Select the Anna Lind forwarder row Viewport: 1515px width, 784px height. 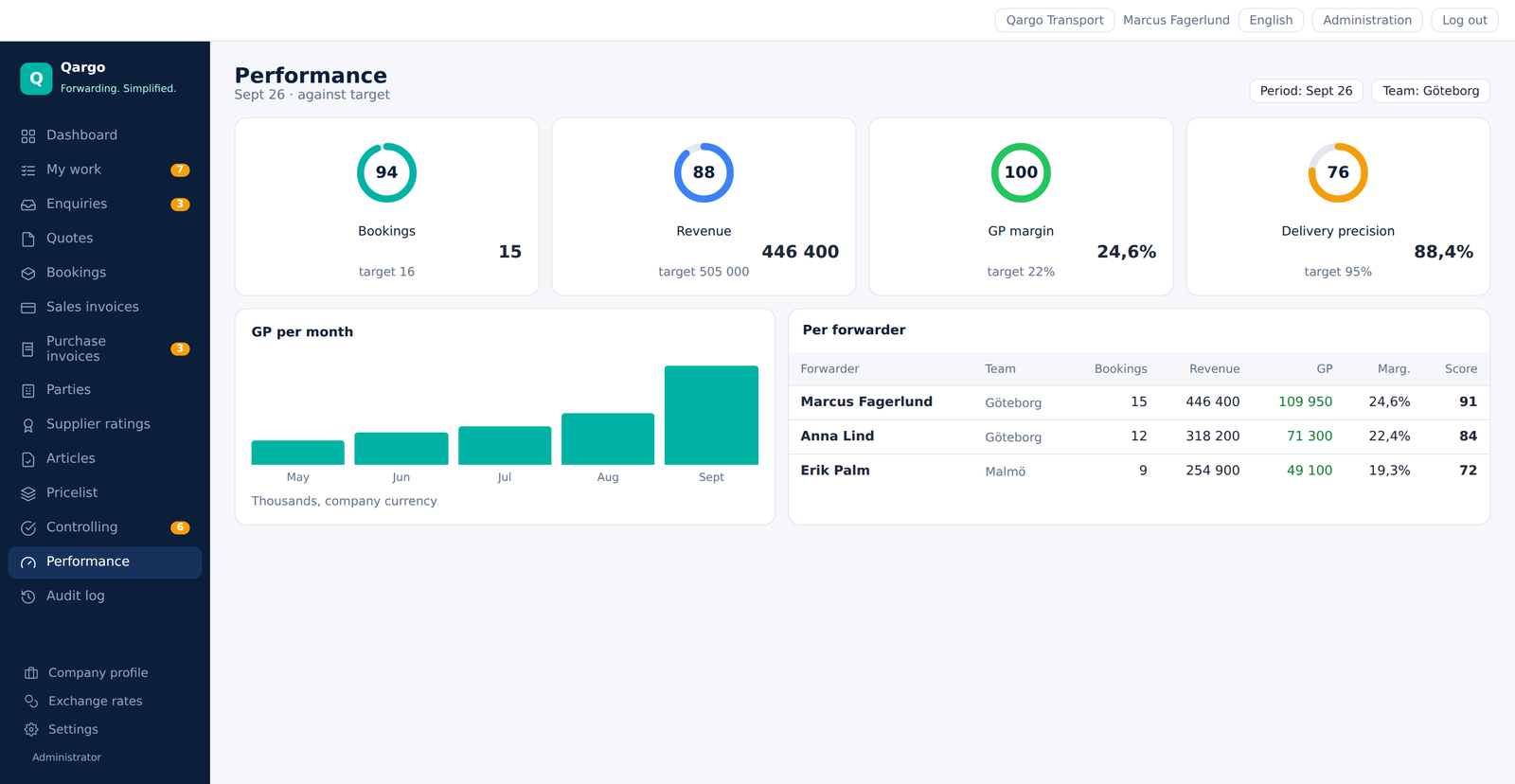[1139, 437]
